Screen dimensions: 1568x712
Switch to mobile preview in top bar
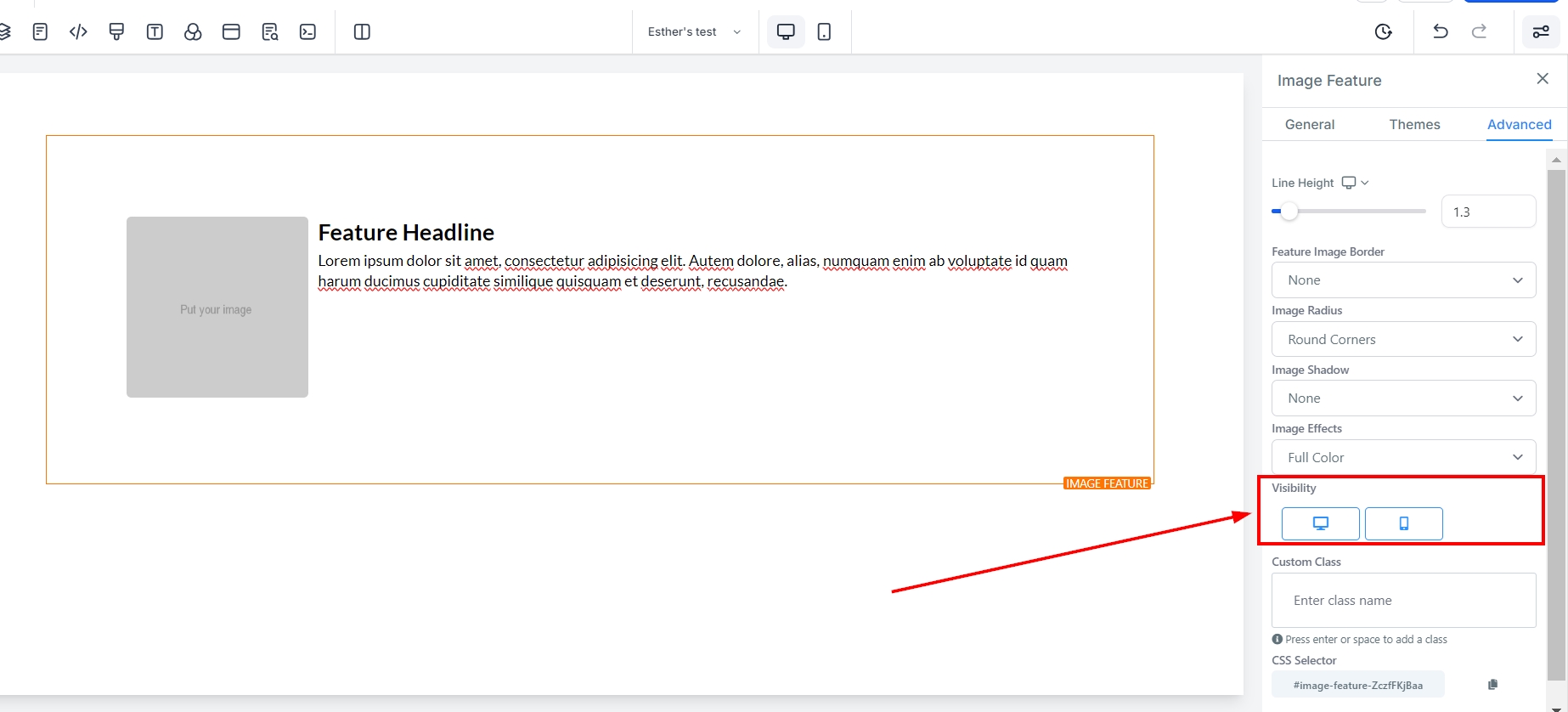(824, 32)
